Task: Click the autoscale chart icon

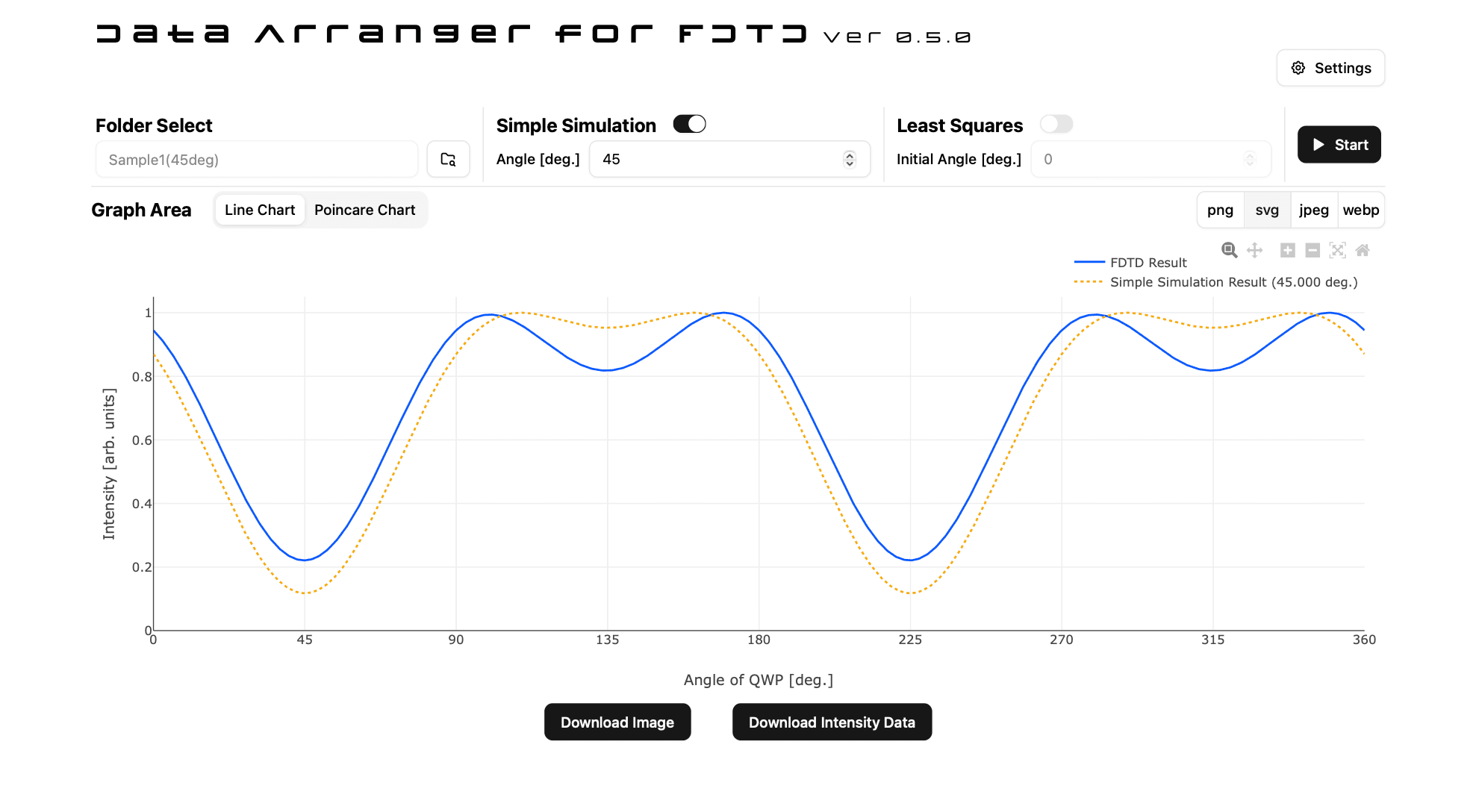Action: tap(1338, 250)
